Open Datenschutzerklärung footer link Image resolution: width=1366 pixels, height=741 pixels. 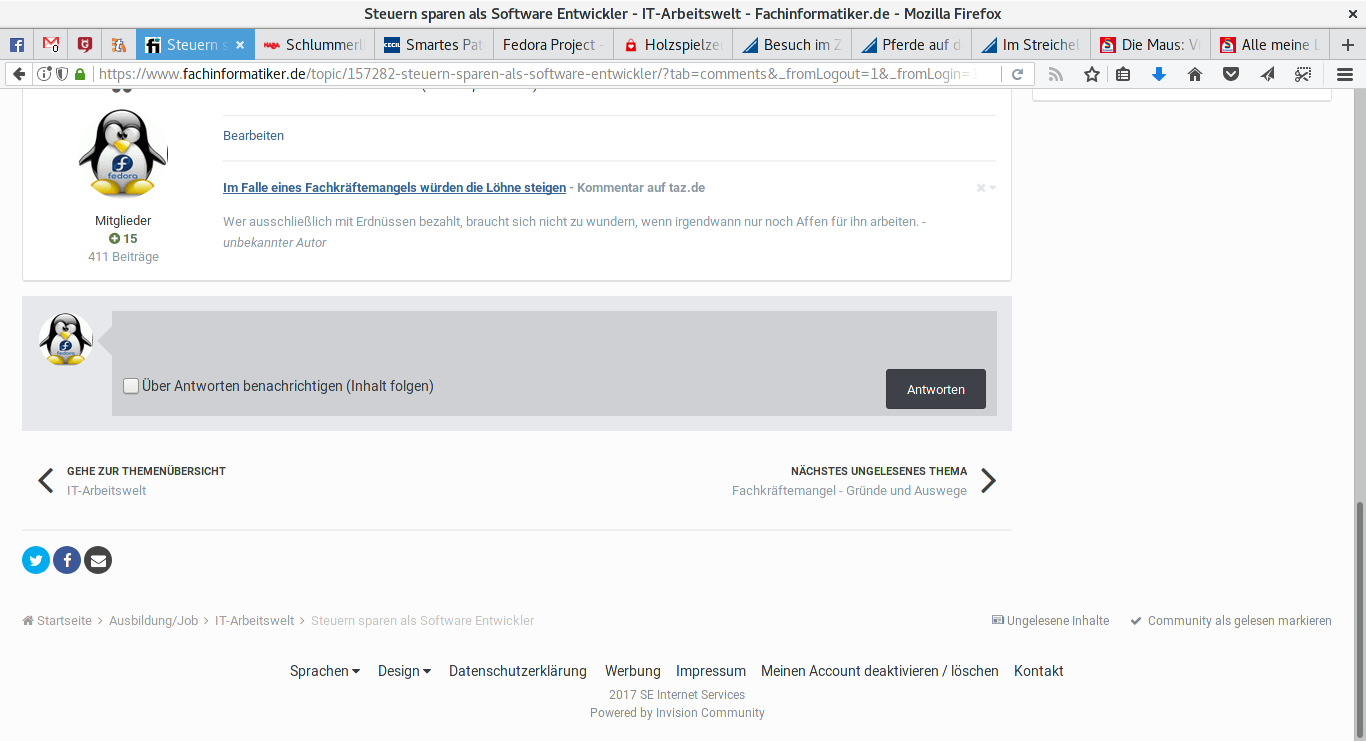518,671
